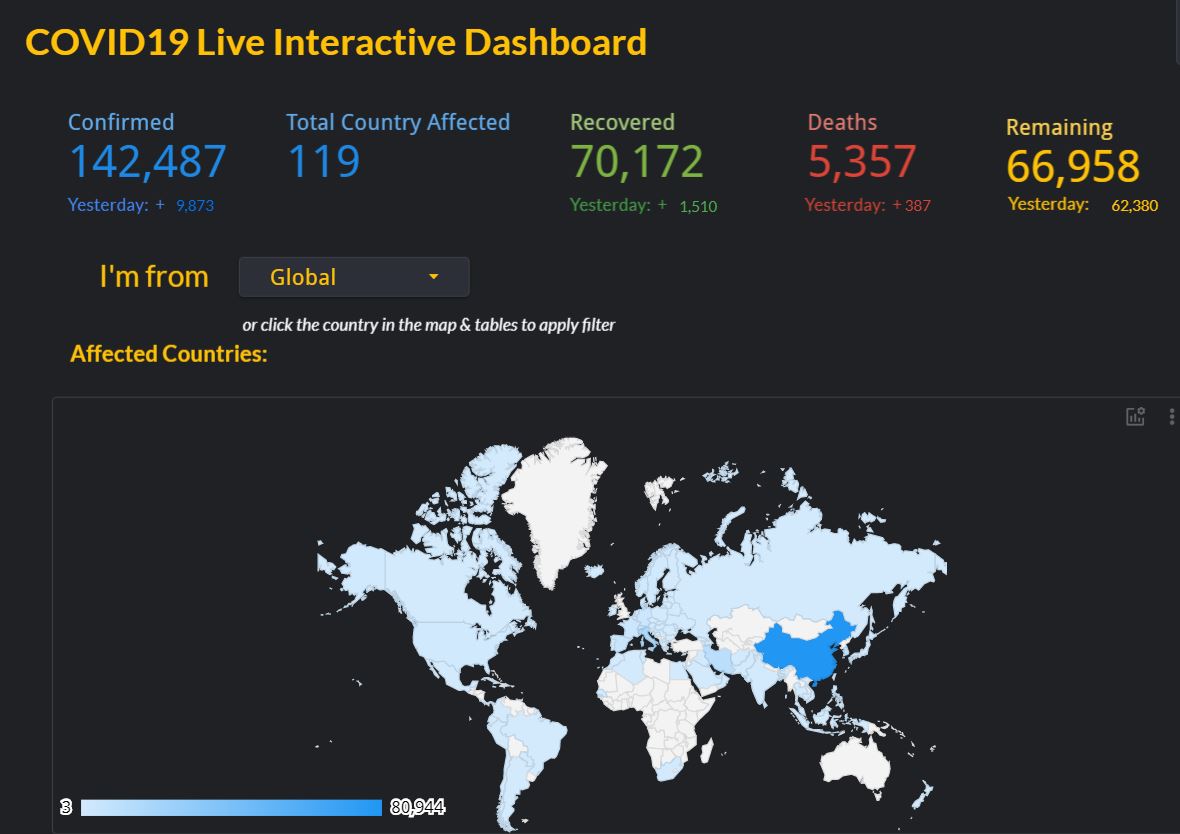Screen dimensions: 1180x834
Task: Click the blue gradient color legend bar
Action: (231, 808)
